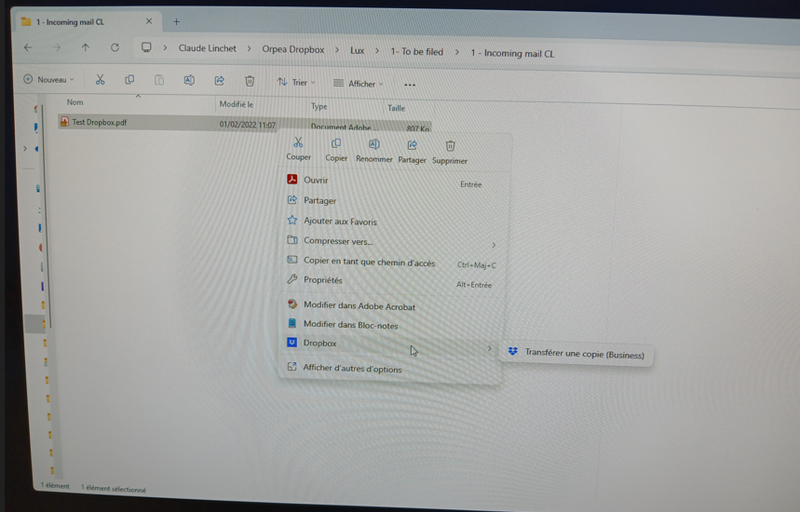The image size is (800, 512).
Task: Sort by the Nom column header
Action: coord(75,102)
